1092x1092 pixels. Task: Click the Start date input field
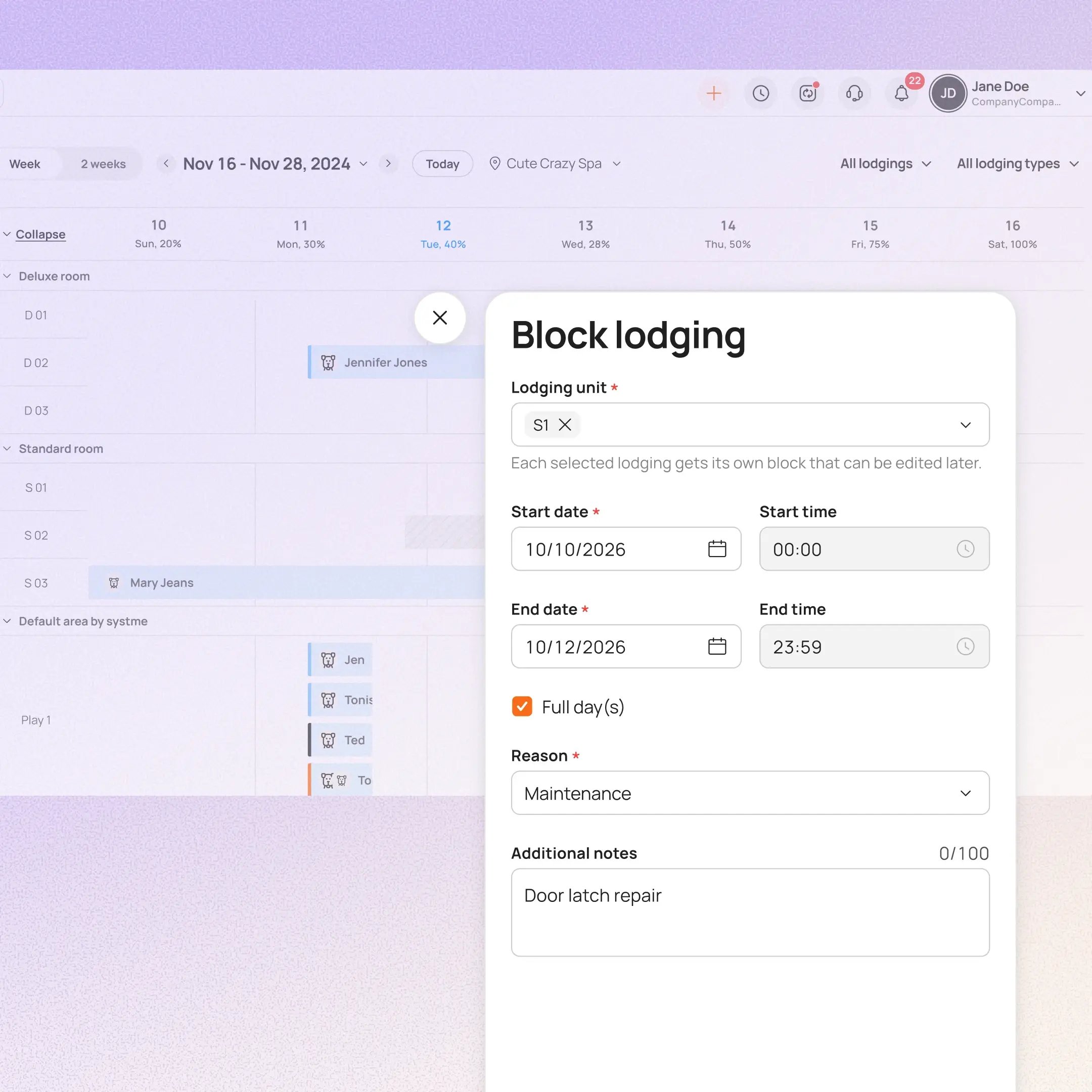pyautogui.click(x=626, y=549)
